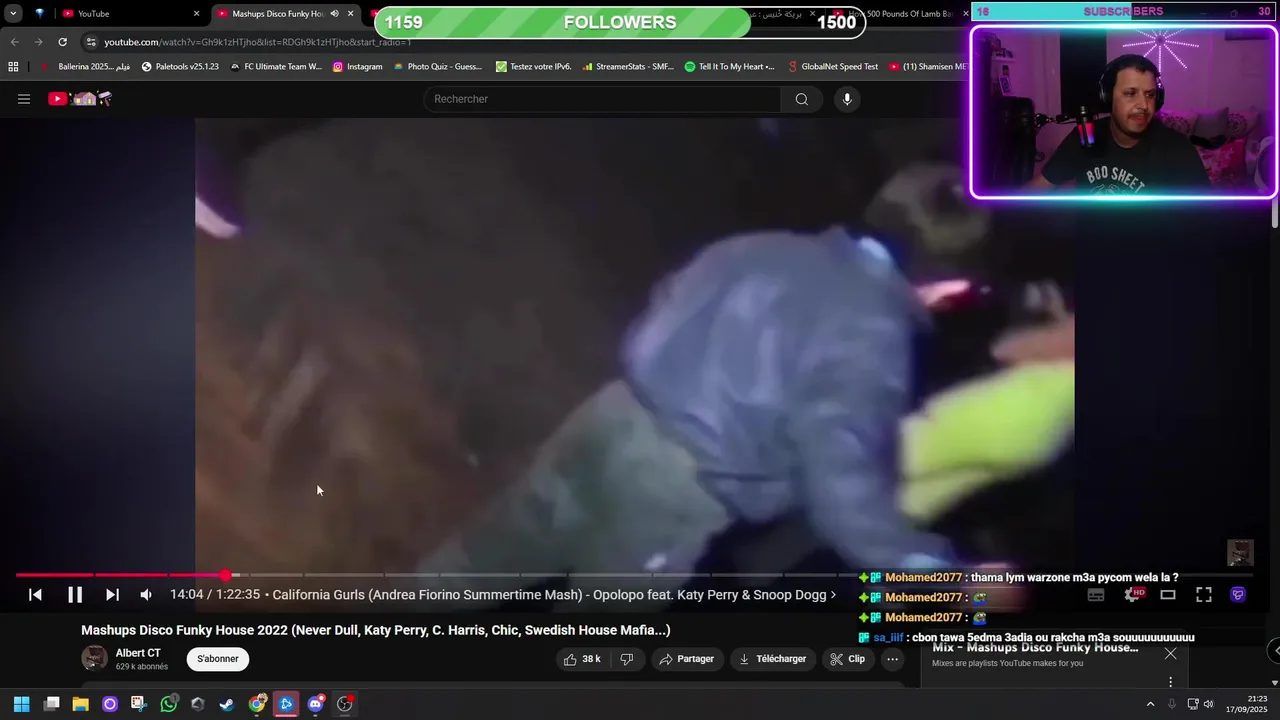This screenshot has height=720, width=1280.
Task: Close the YouTube tab
Action: [196, 13]
